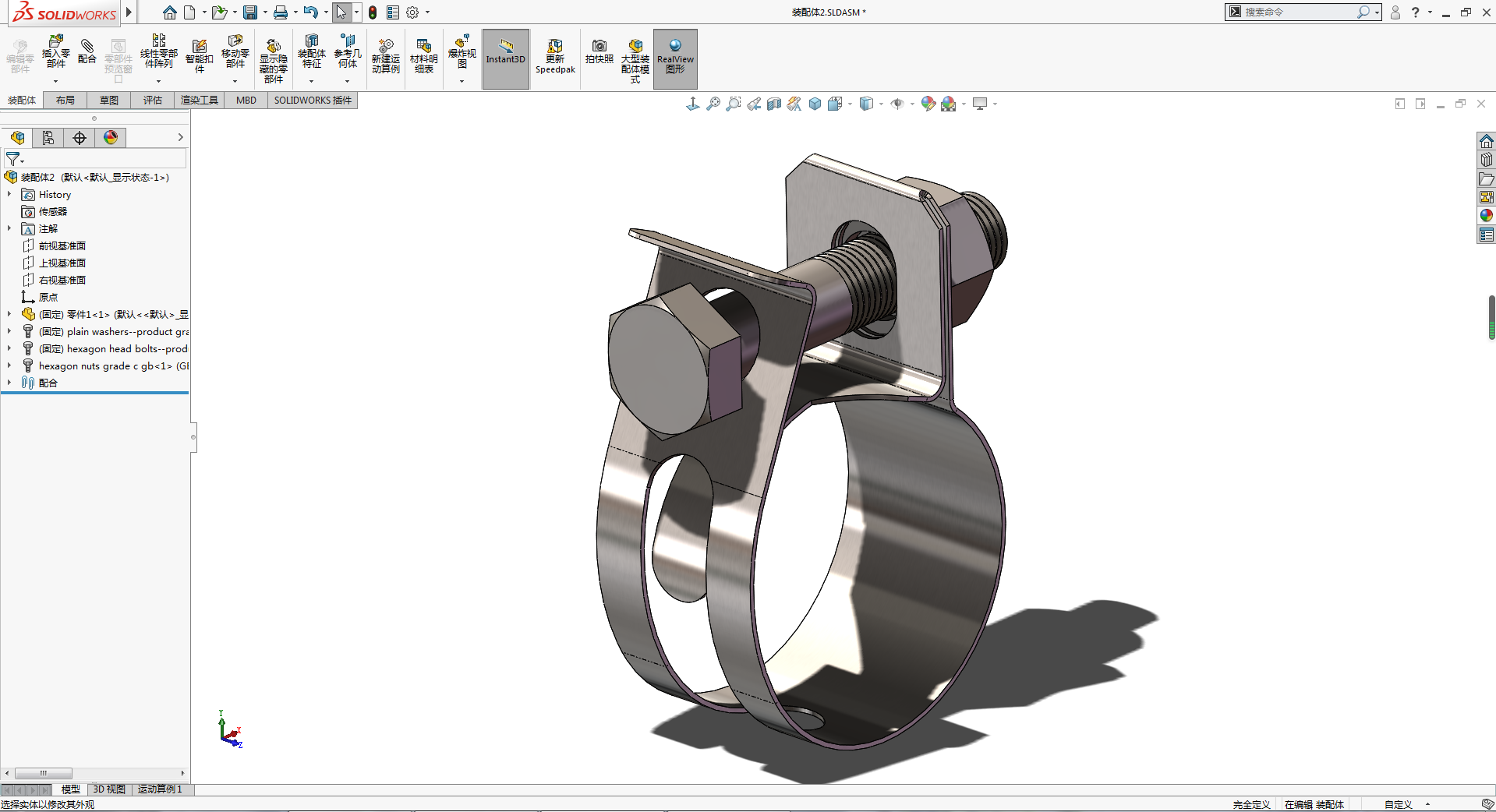The height and width of the screenshot is (812, 1496).
Task: Open SOLIDWORKS Resources house icon in task pane
Action: point(1487,141)
